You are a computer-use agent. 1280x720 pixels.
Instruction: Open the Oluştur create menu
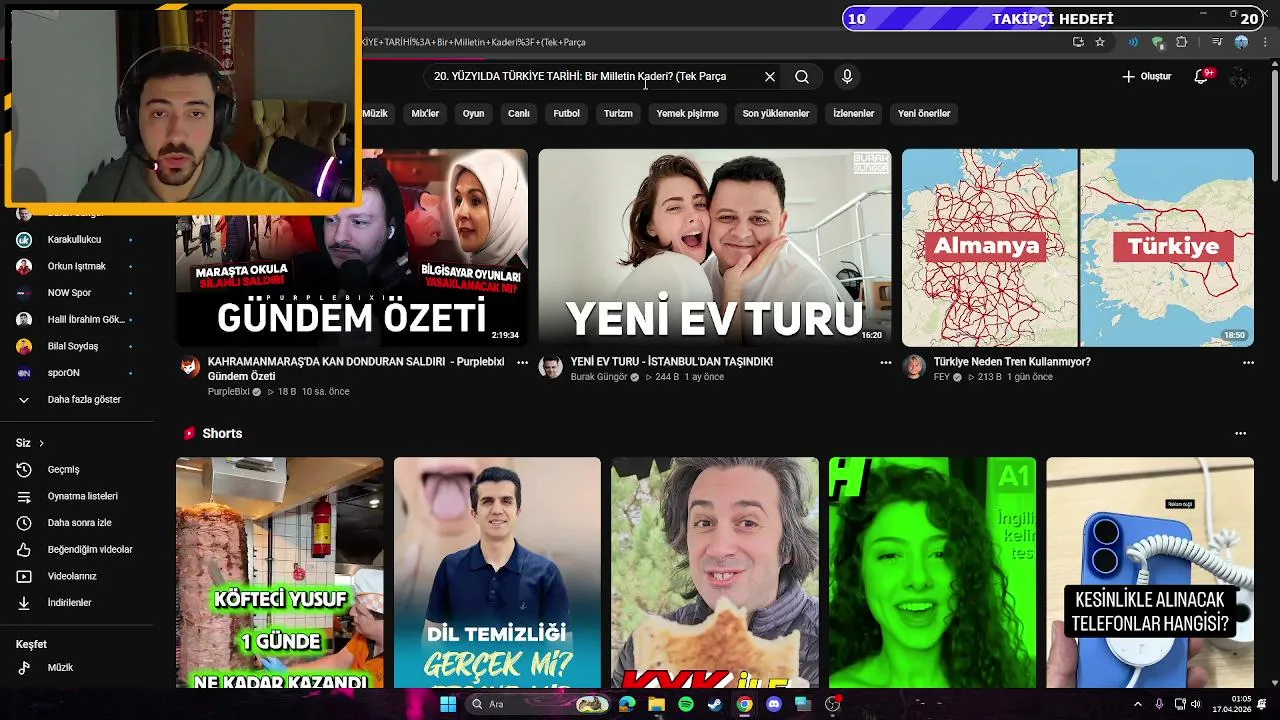point(1146,77)
